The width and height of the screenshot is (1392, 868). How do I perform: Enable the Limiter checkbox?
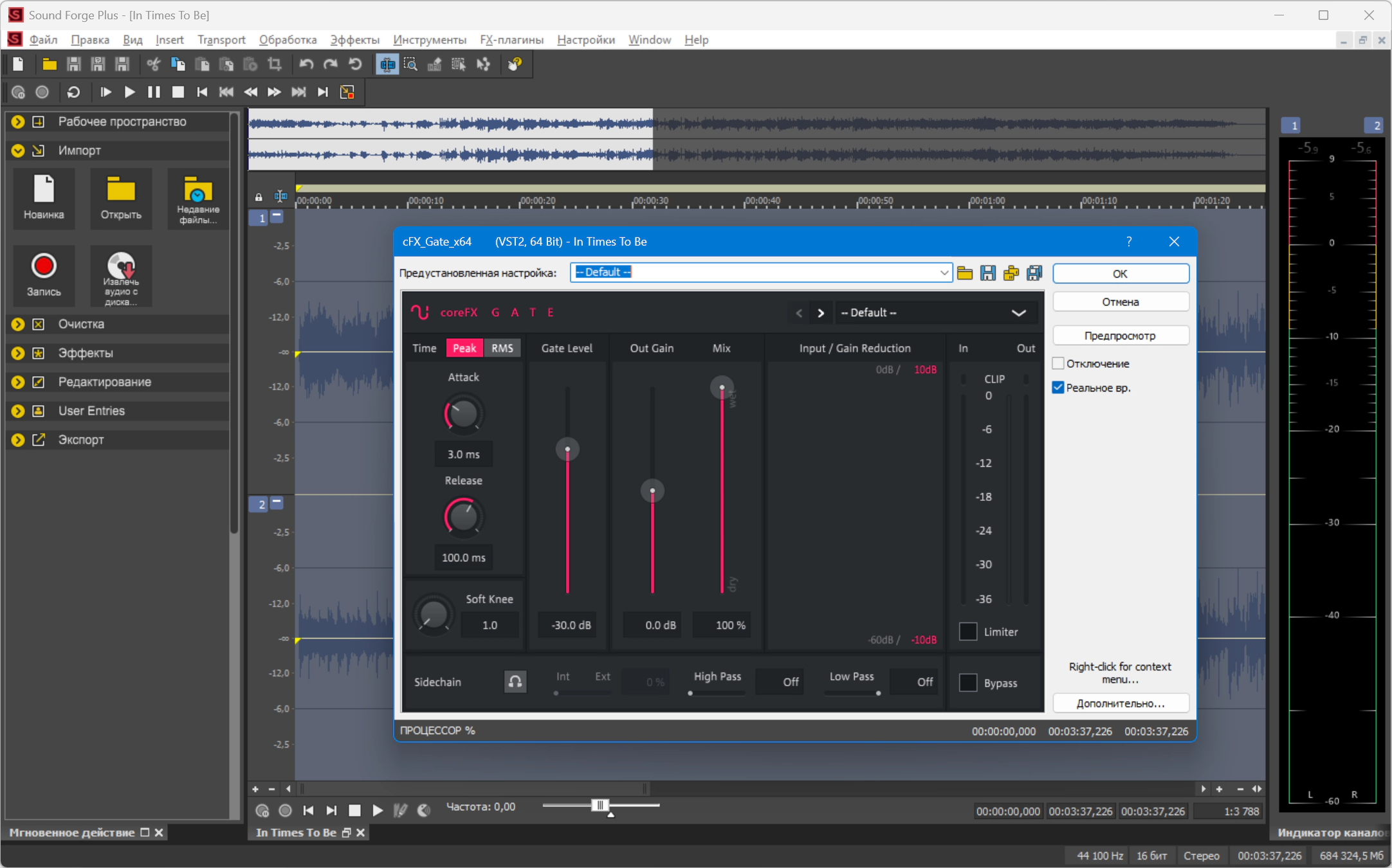(x=968, y=632)
